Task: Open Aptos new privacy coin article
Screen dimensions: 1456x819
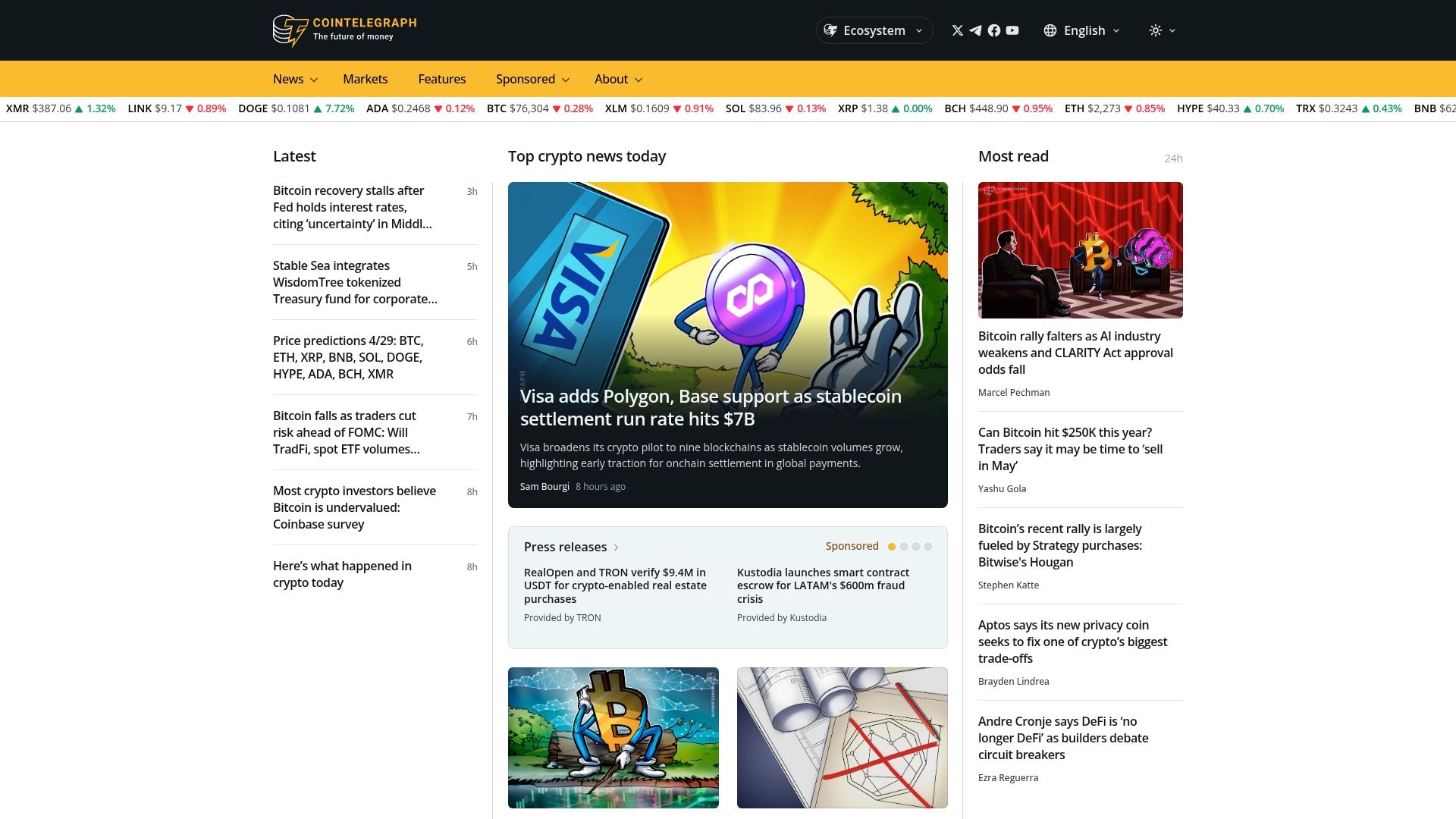Action: pos(1072,642)
